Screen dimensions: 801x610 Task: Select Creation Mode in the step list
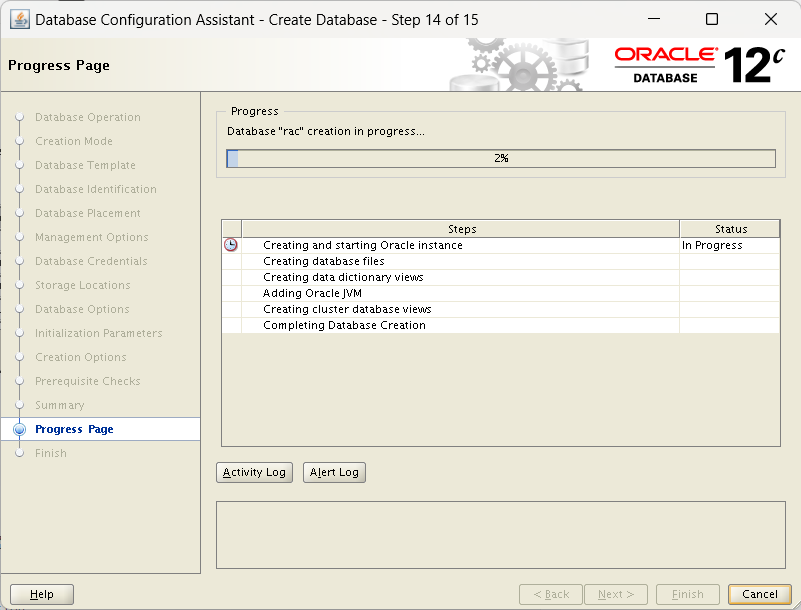(x=74, y=142)
